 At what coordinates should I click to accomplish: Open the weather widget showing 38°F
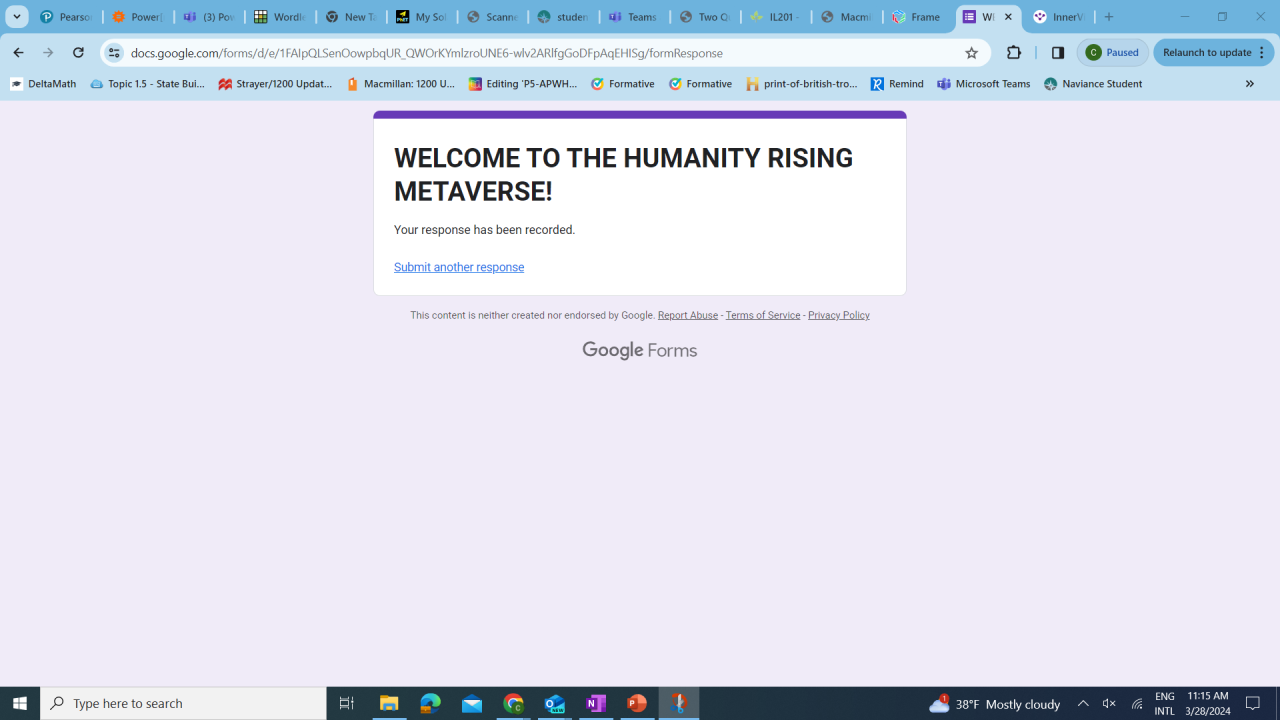994,704
